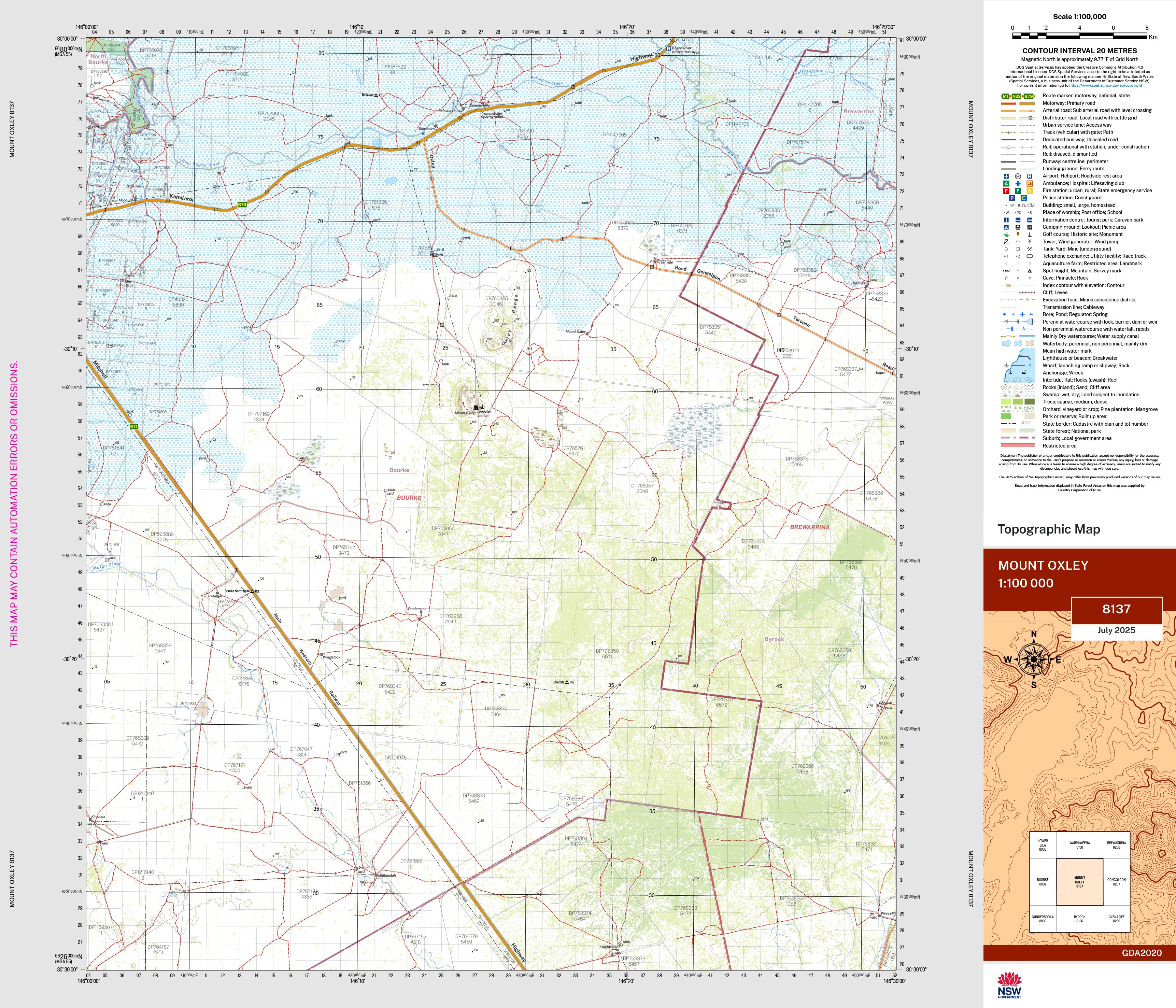The height and width of the screenshot is (1008, 1176).
Task: Click the Airport icon in the legend
Action: point(1006,176)
